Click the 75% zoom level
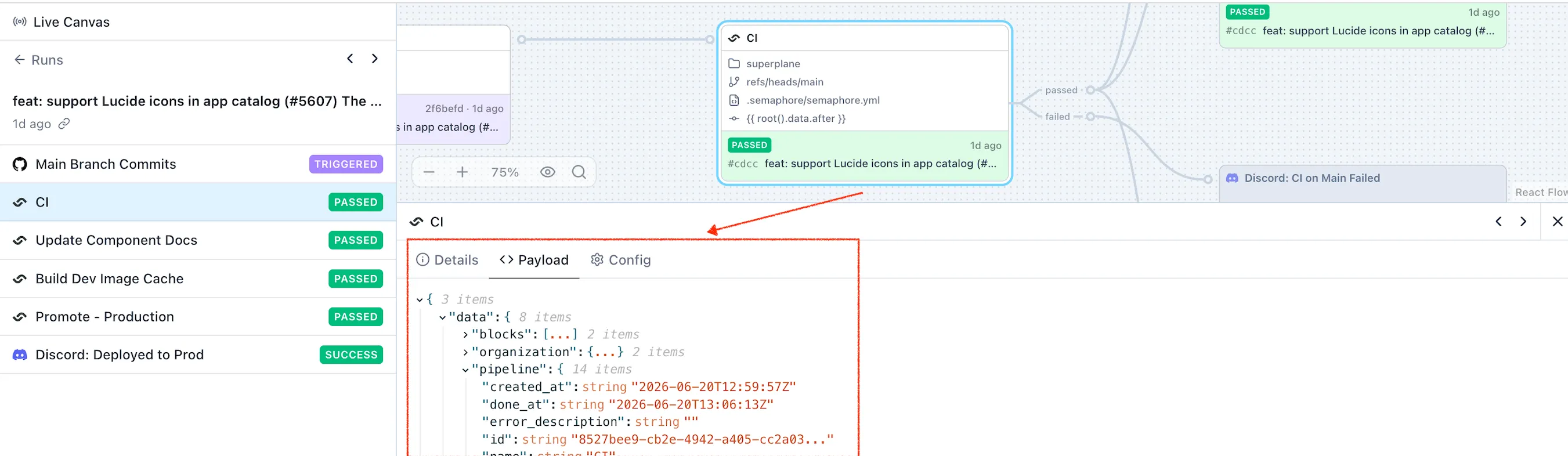 click(x=505, y=172)
